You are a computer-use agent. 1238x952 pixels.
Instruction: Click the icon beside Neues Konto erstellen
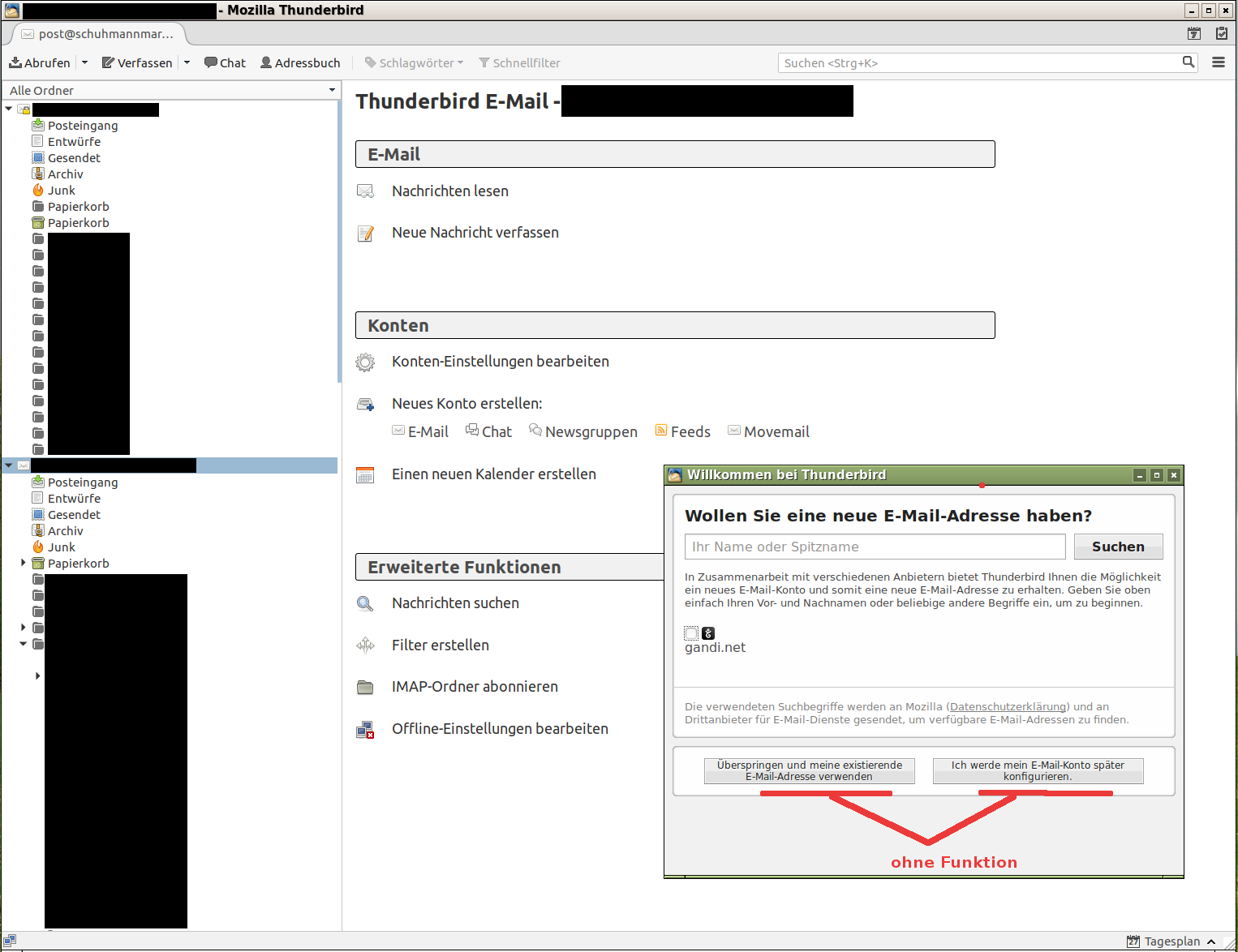pos(366,404)
